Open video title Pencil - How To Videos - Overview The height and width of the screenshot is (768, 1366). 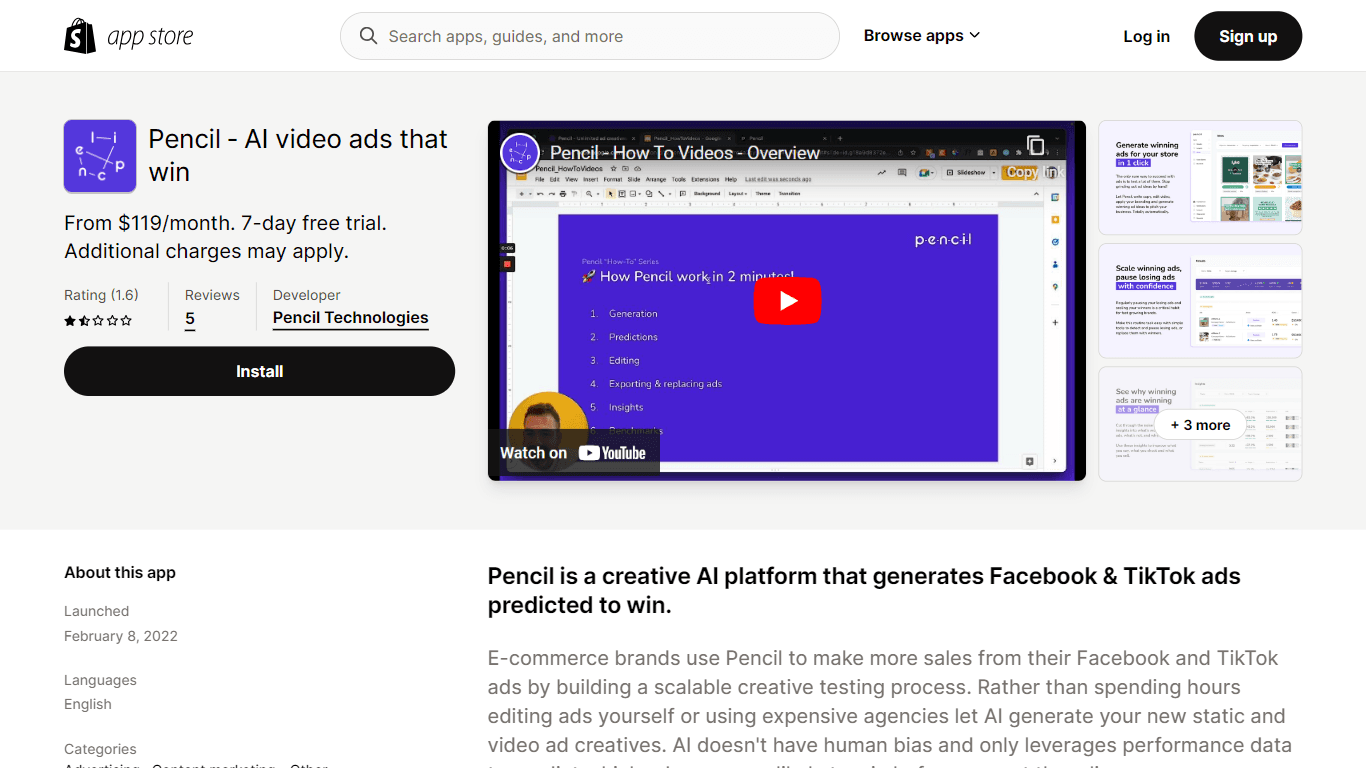click(x=685, y=153)
